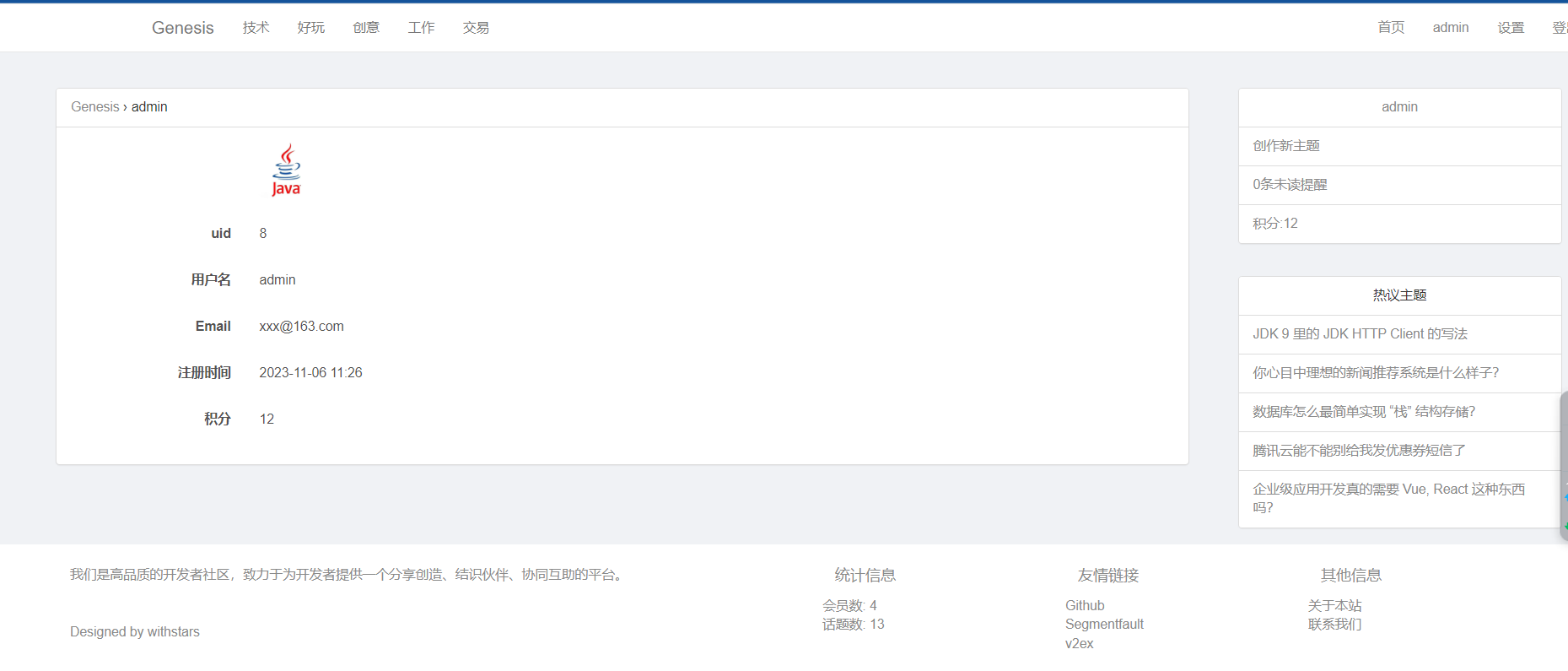Click Designed by withstars footer text
The height and width of the screenshot is (671, 1568).
tap(135, 632)
